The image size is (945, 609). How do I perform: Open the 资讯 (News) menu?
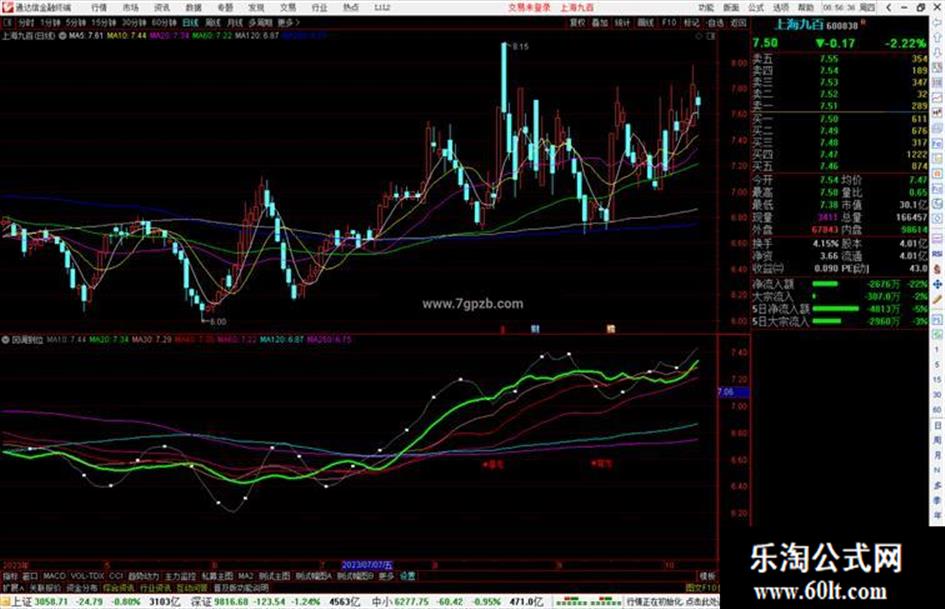click(162, 8)
